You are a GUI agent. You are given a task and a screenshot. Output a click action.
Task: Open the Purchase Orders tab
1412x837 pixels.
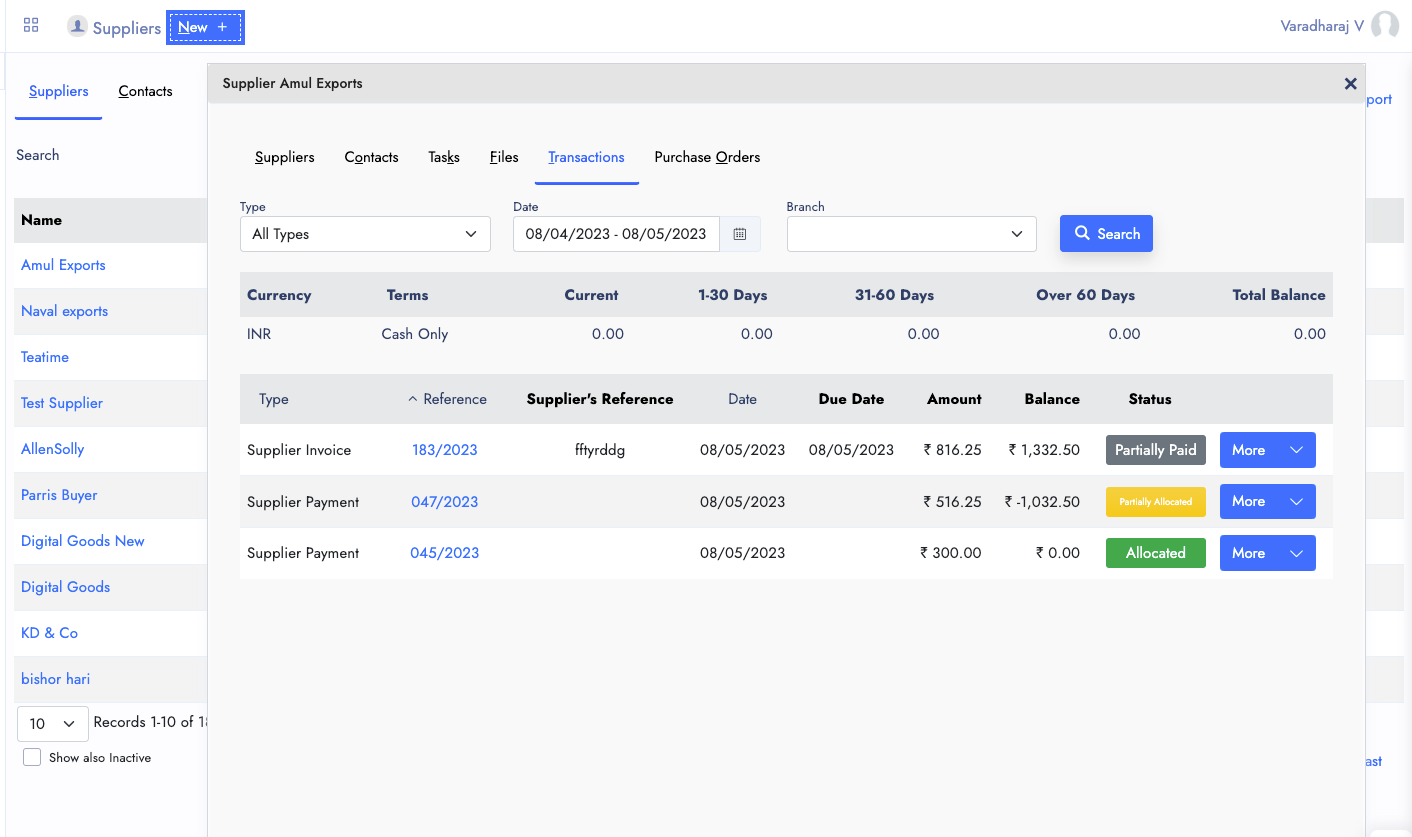click(x=707, y=157)
